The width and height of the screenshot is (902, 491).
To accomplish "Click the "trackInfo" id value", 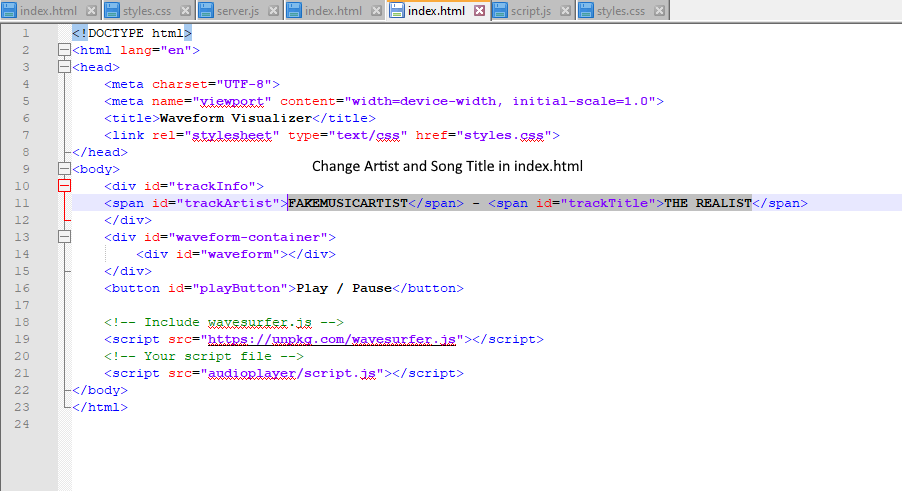I will click(x=212, y=186).
